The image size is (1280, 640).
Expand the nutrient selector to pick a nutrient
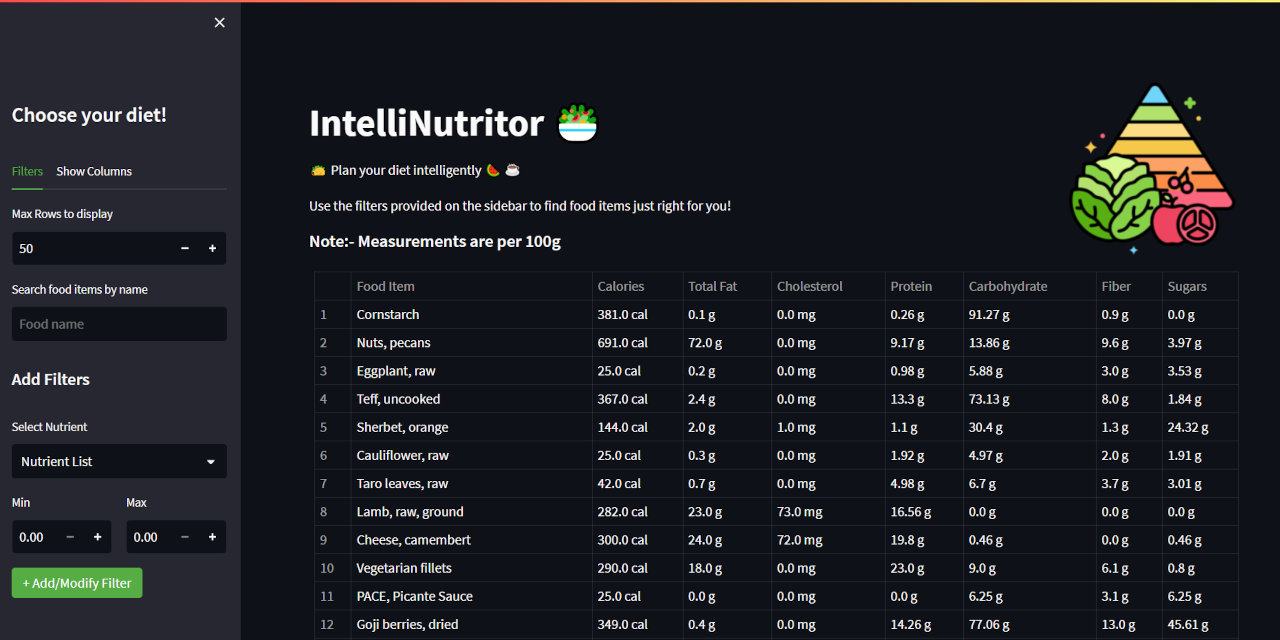tap(119, 461)
